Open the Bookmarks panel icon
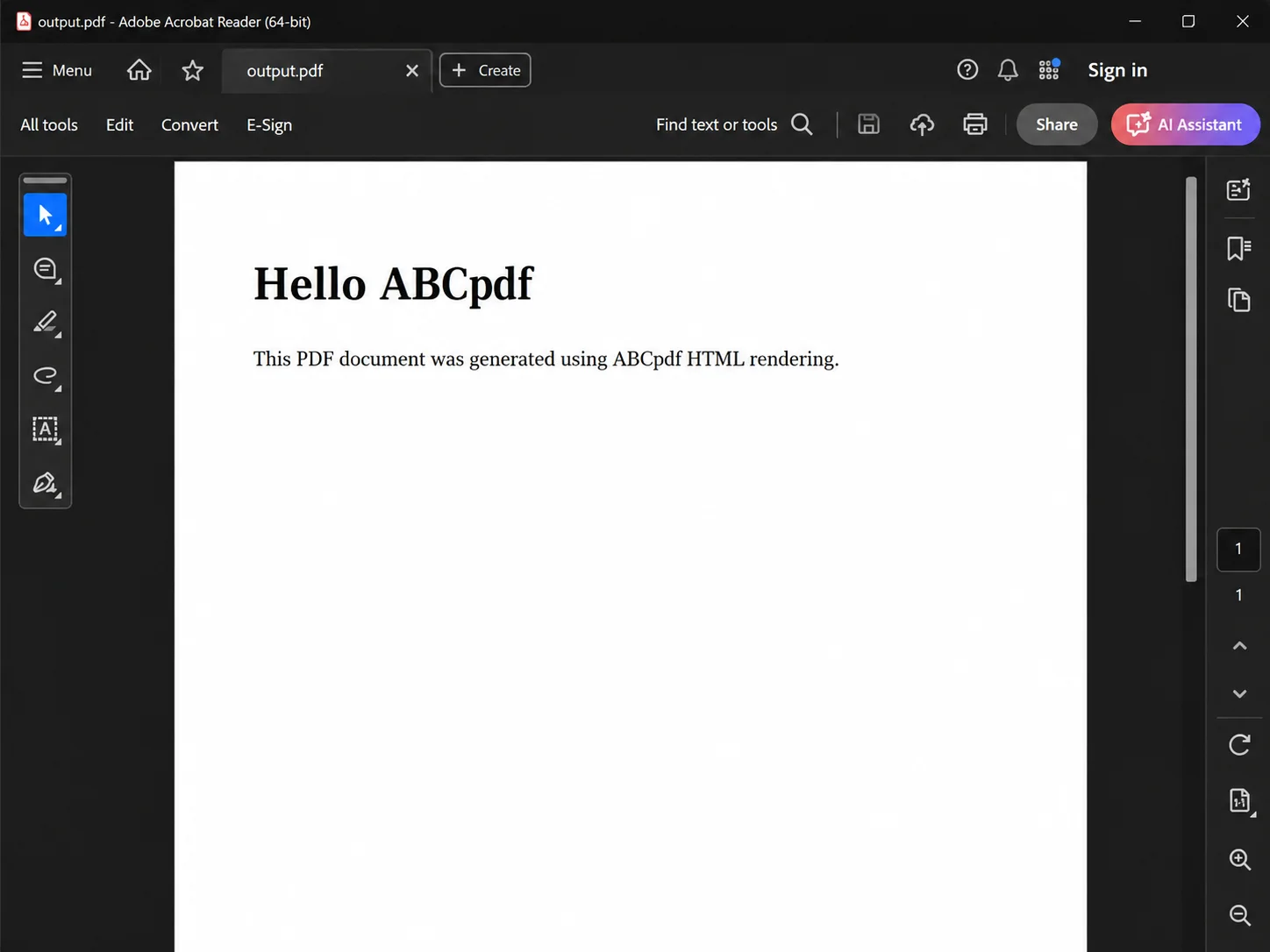Screen dimensions: 1270x952 1238,248
